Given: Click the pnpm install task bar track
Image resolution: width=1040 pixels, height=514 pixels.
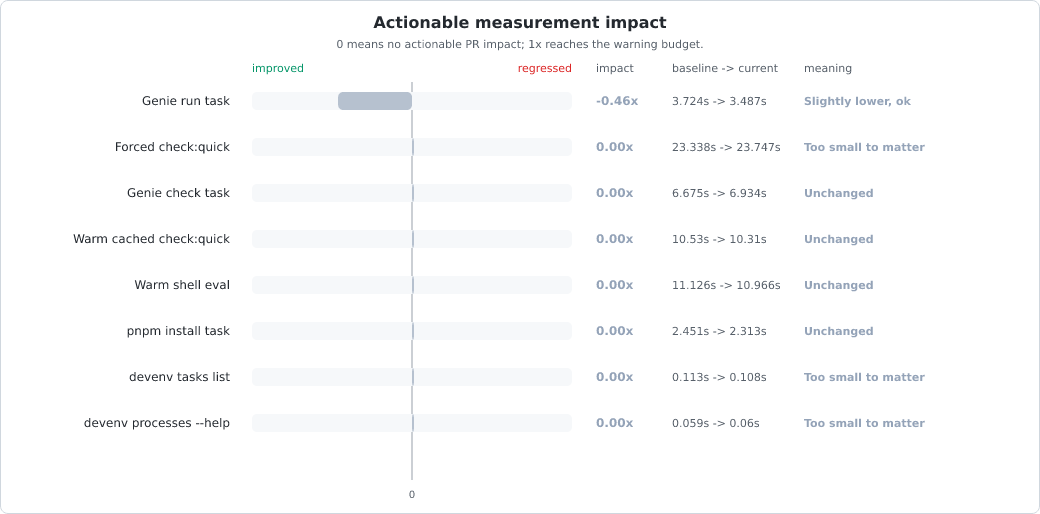Looking at the screenshot, I should click(x=412, y=331).
